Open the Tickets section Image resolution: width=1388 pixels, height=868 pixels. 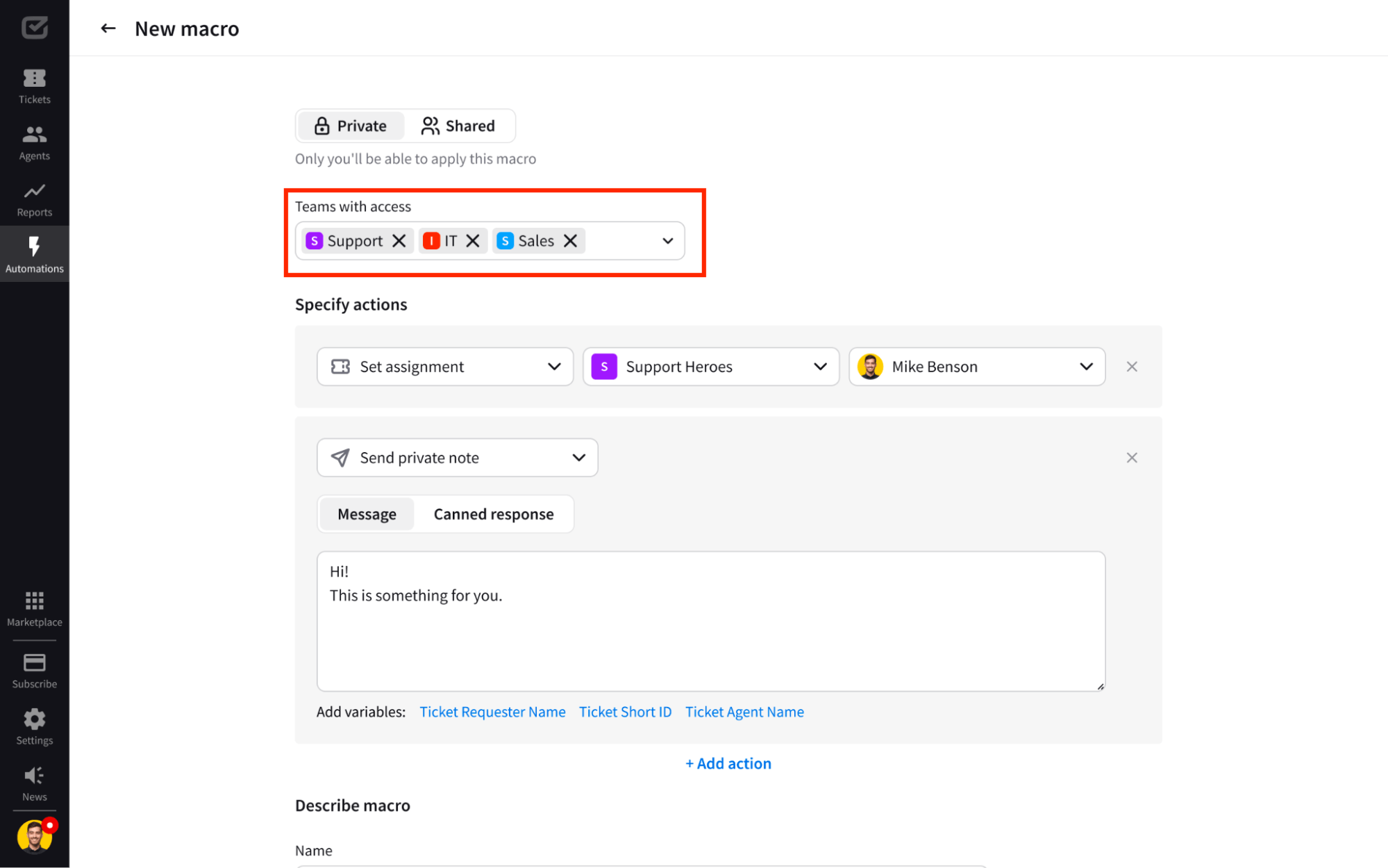[34, 87]
